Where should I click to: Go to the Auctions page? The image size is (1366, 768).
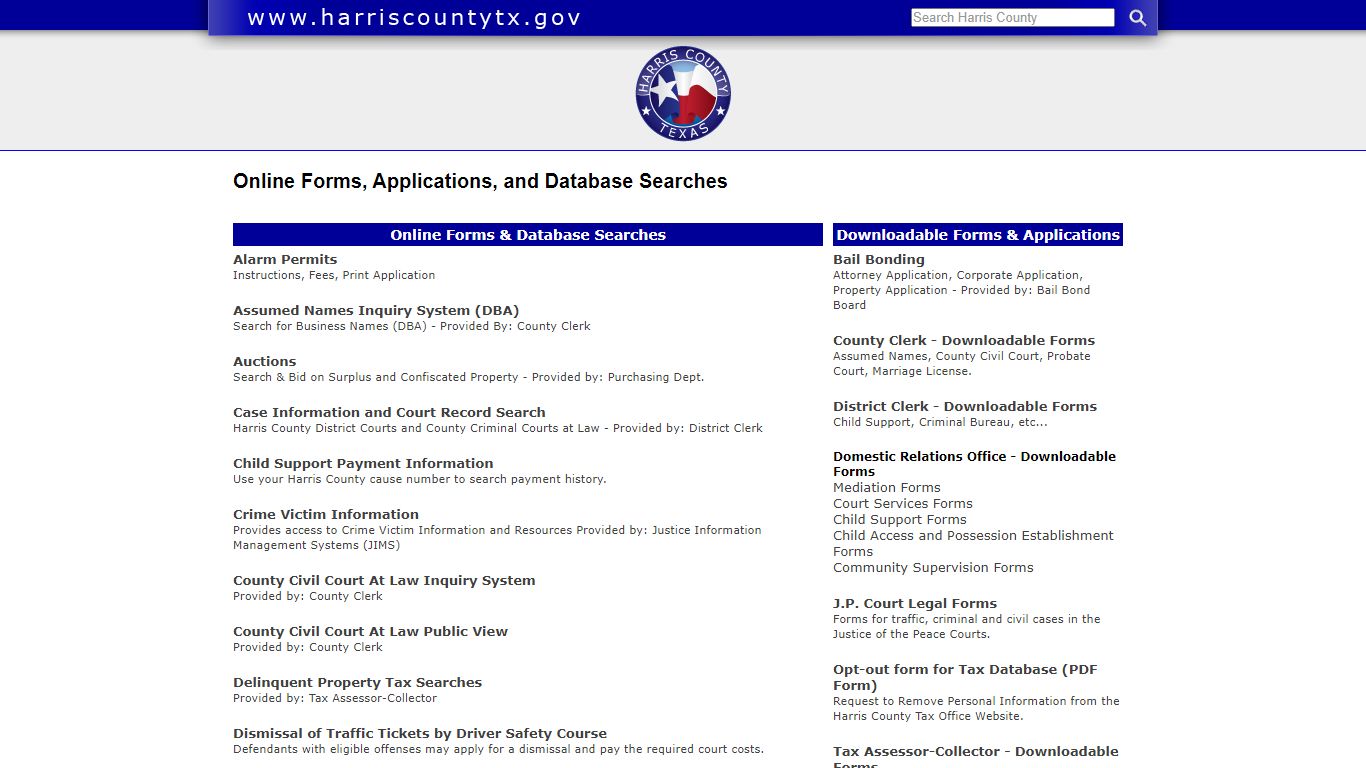coord(264,361)
